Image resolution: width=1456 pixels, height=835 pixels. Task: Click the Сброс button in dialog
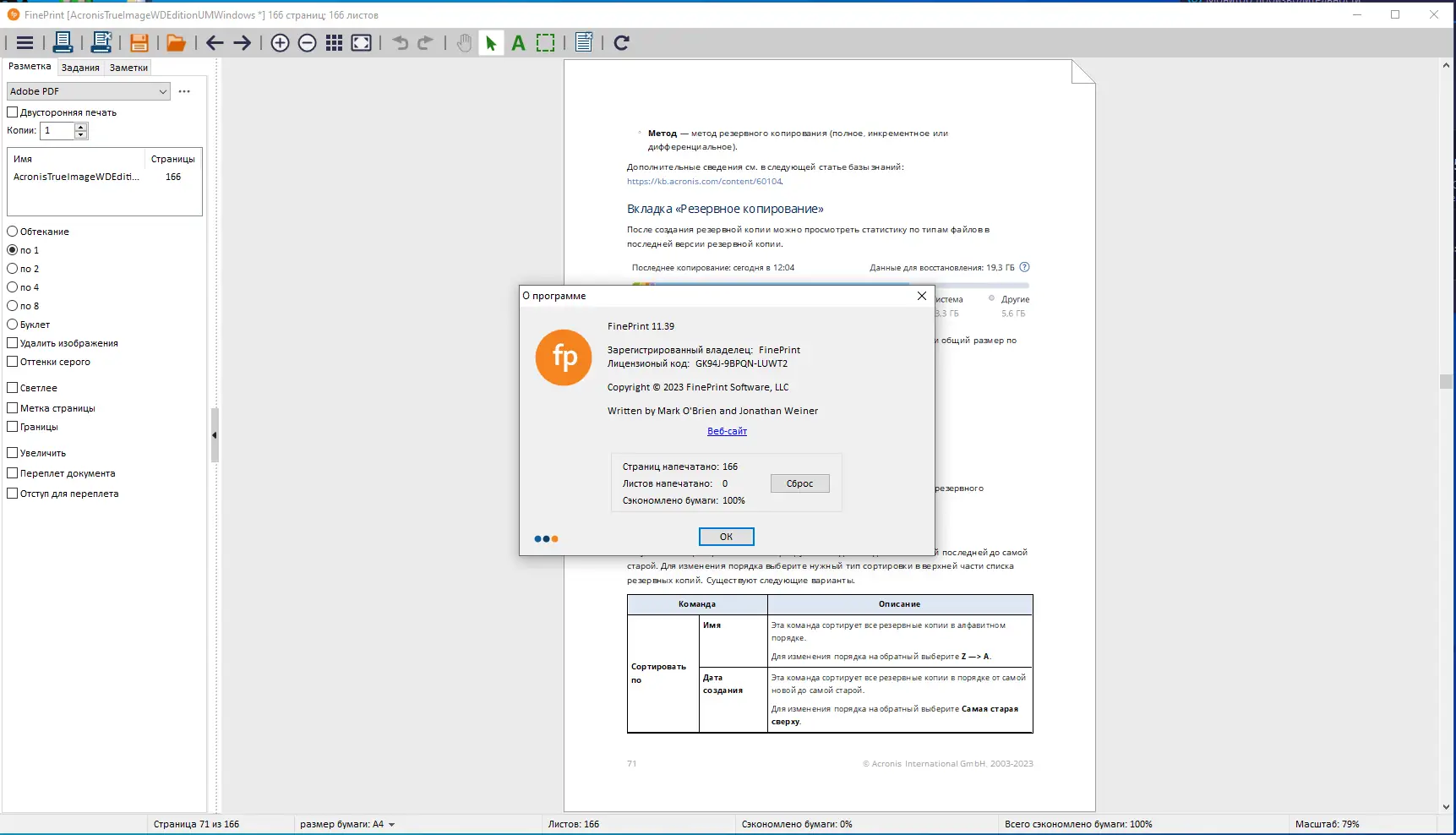(x=799, y=483)
